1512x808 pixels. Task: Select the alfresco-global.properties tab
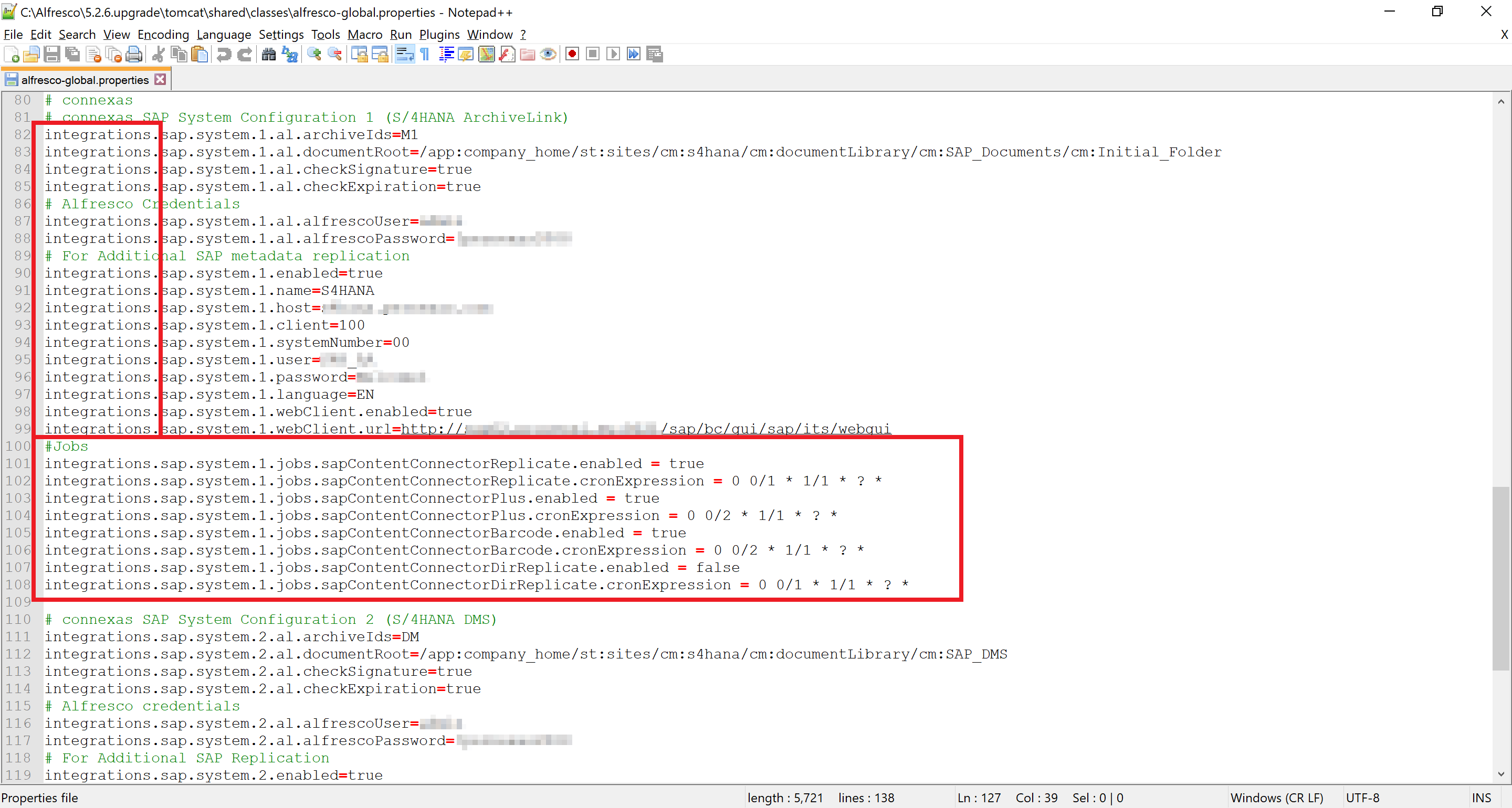click(x=85, y=80)
